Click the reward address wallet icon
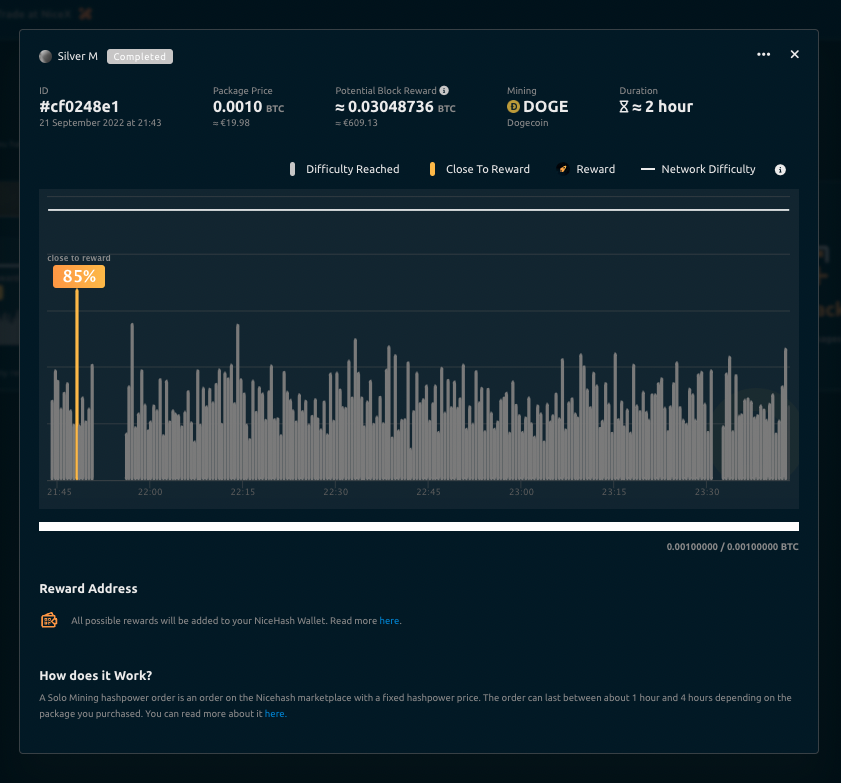 (x=49, y=621)
